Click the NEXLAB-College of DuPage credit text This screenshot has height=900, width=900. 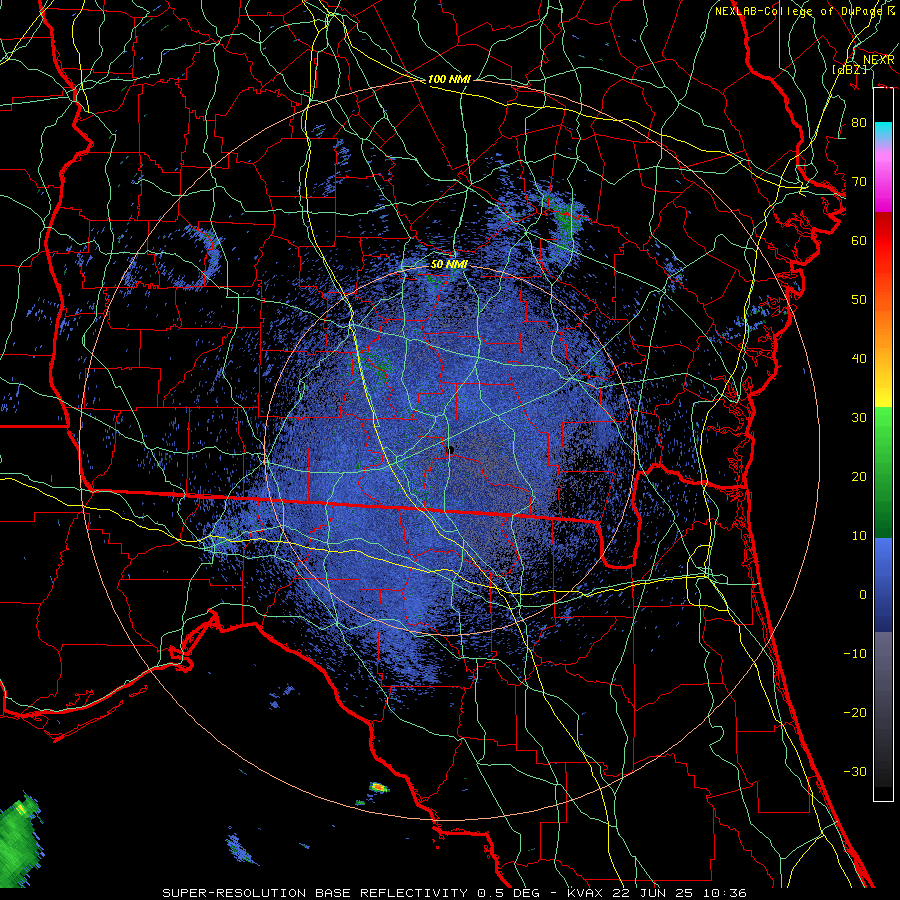point(804,11)
